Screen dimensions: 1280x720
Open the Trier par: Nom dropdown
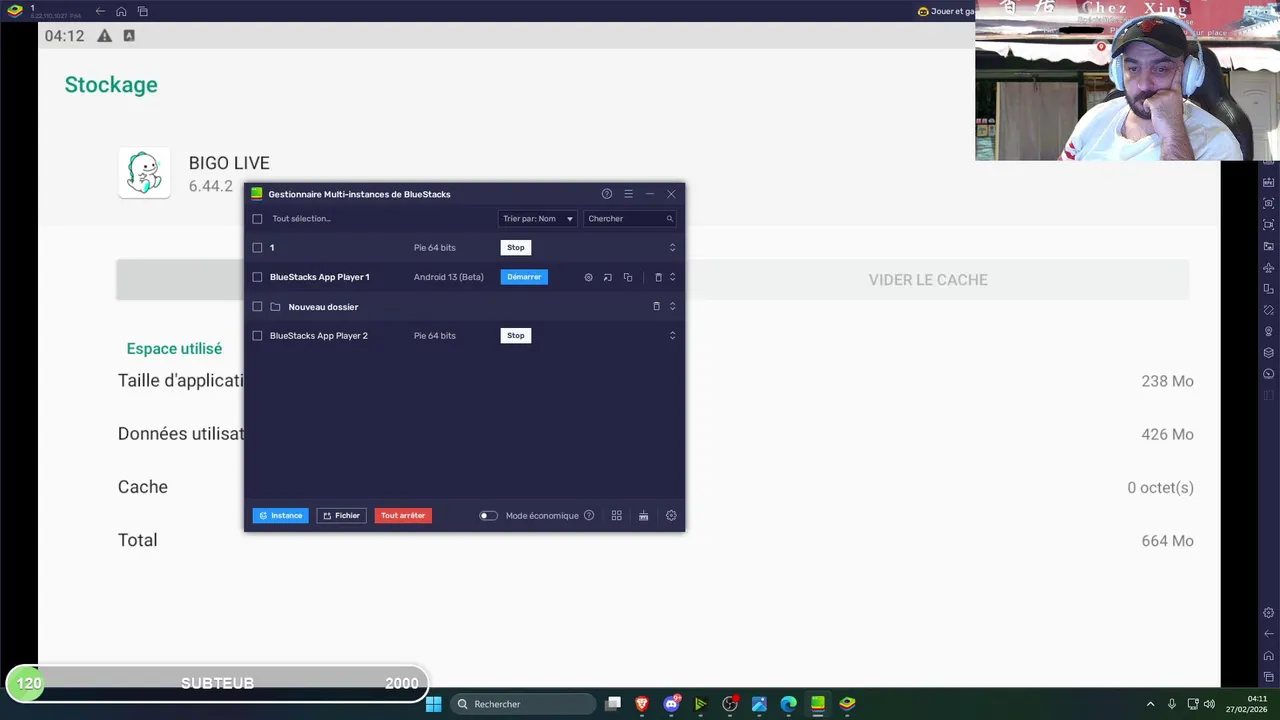coord(538,219)
